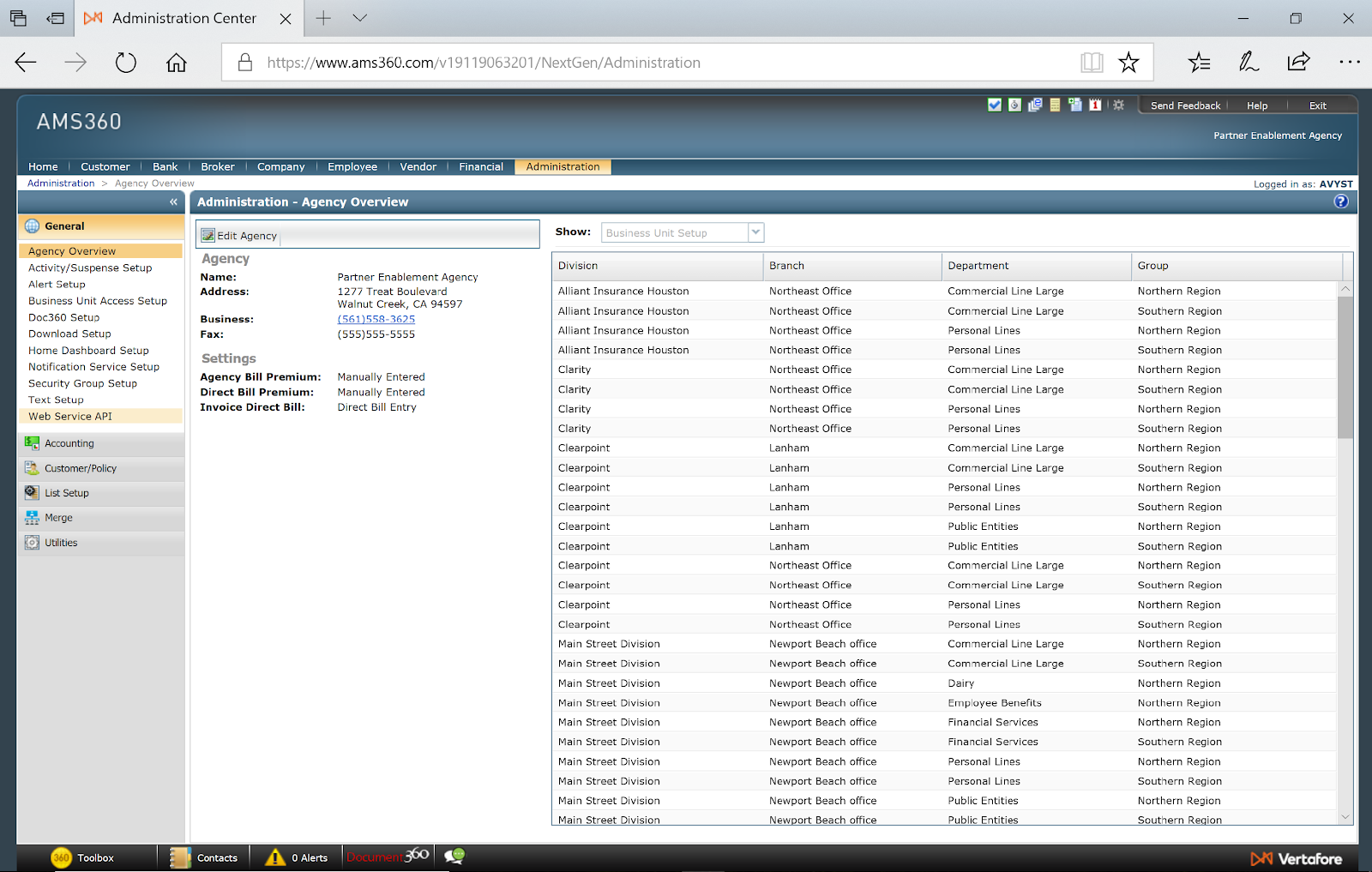Open the Broker menu tab
The image size is (1372, 872).
click(218, 166)
